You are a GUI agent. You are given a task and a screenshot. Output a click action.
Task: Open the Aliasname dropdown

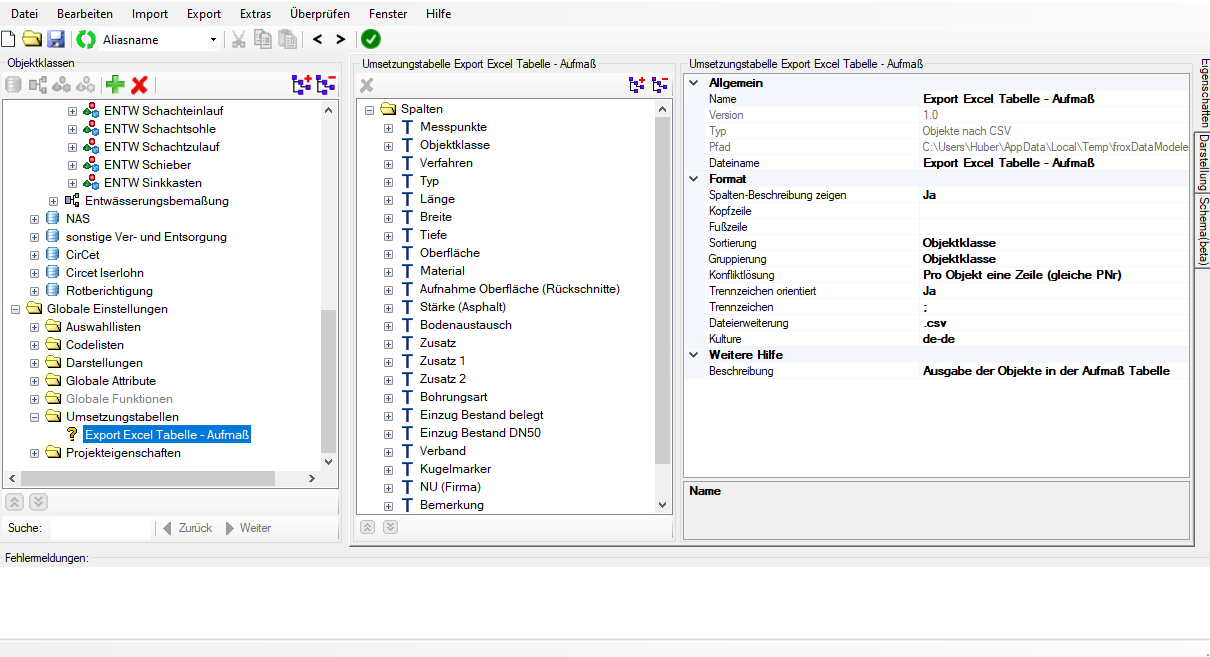tap(213, 40)
